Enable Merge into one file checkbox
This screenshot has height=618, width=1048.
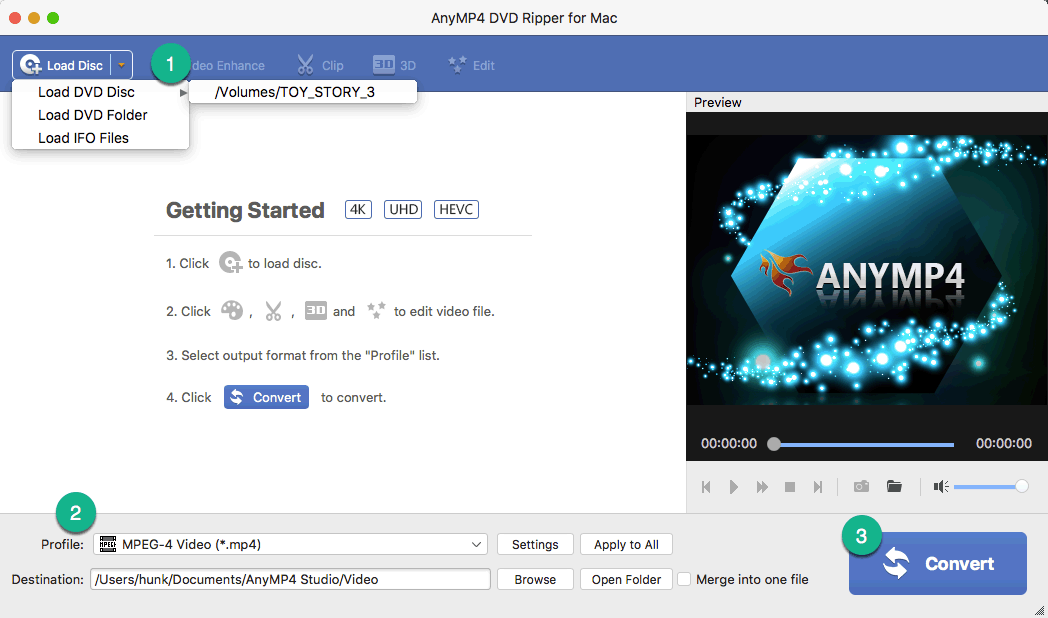[x=684, y=579]
